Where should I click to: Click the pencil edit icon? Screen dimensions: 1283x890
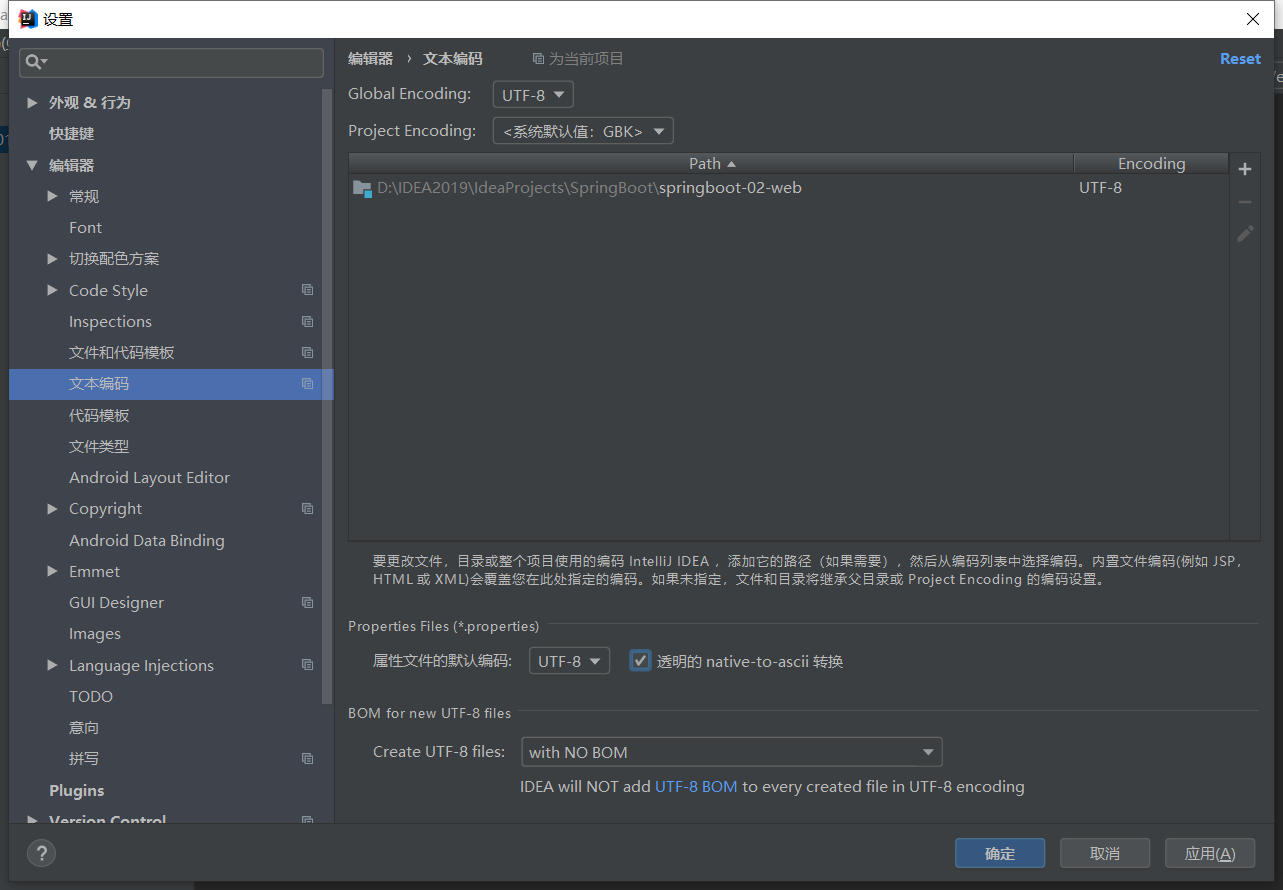pos(1245,234)
